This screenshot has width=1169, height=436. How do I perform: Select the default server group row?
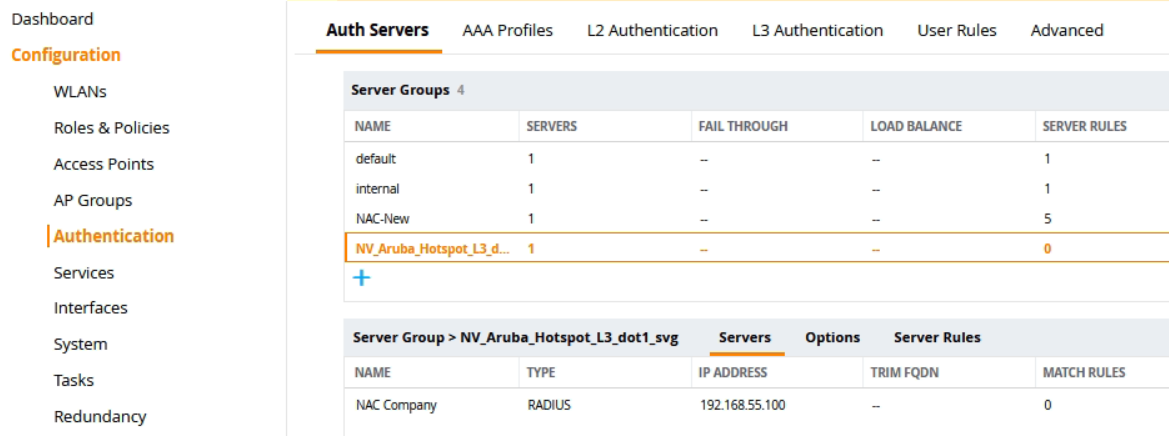[376, 158]
